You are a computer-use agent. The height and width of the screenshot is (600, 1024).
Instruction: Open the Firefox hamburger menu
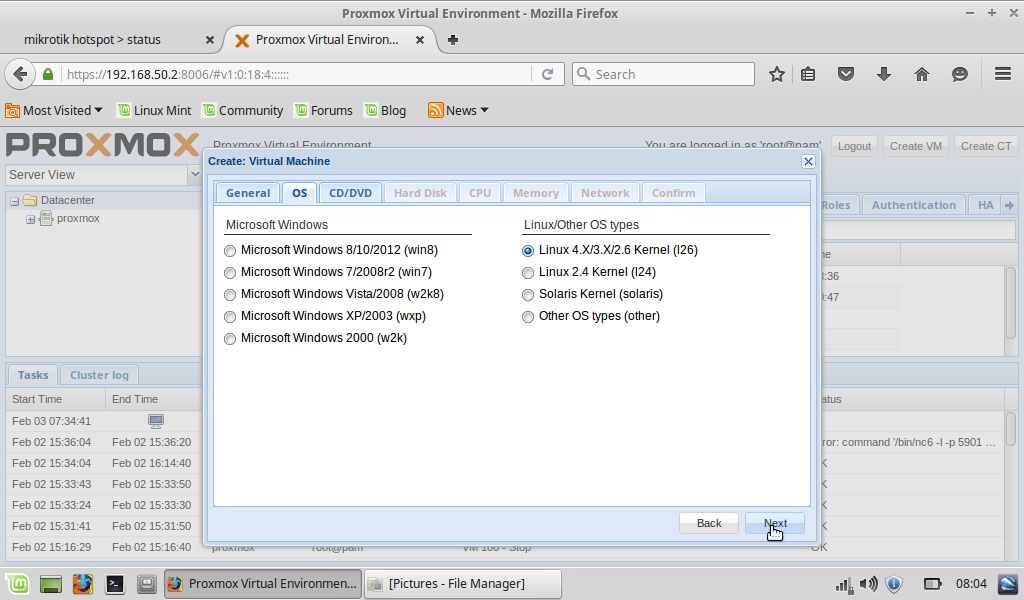pyautogui.click(x=1003, y=74)
